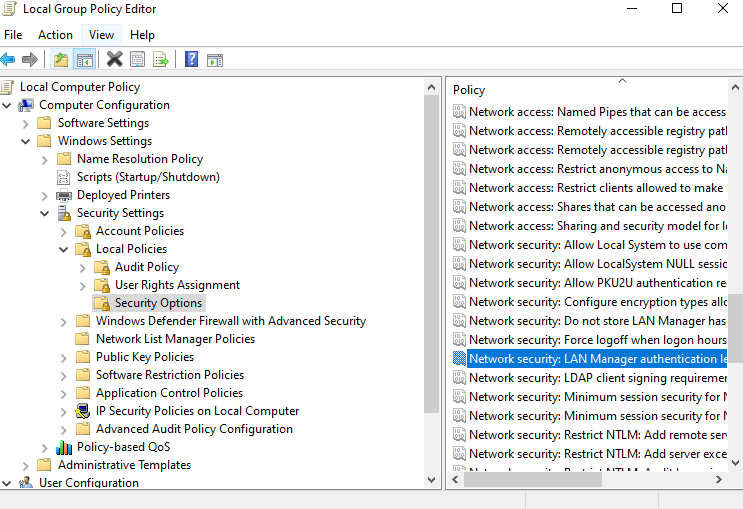
Task: Click icon of LDAP client signing policy
Action: pyautogui.click(x=459, y=378)
